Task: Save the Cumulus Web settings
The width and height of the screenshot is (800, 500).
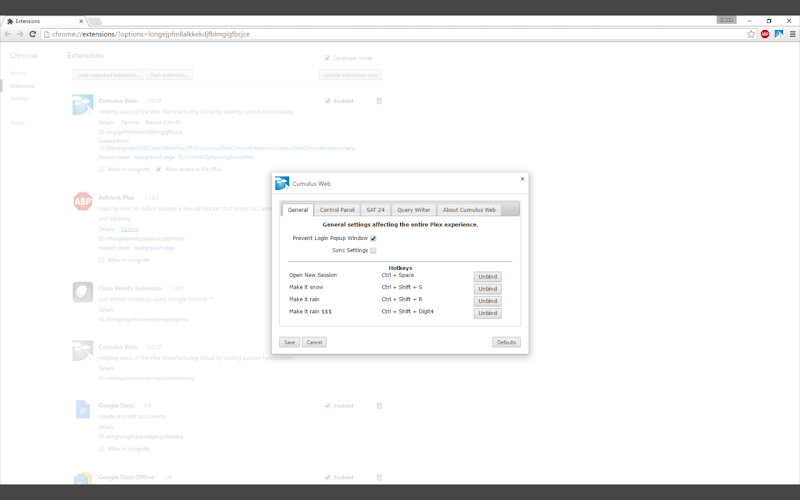Action: coord(289,342)
